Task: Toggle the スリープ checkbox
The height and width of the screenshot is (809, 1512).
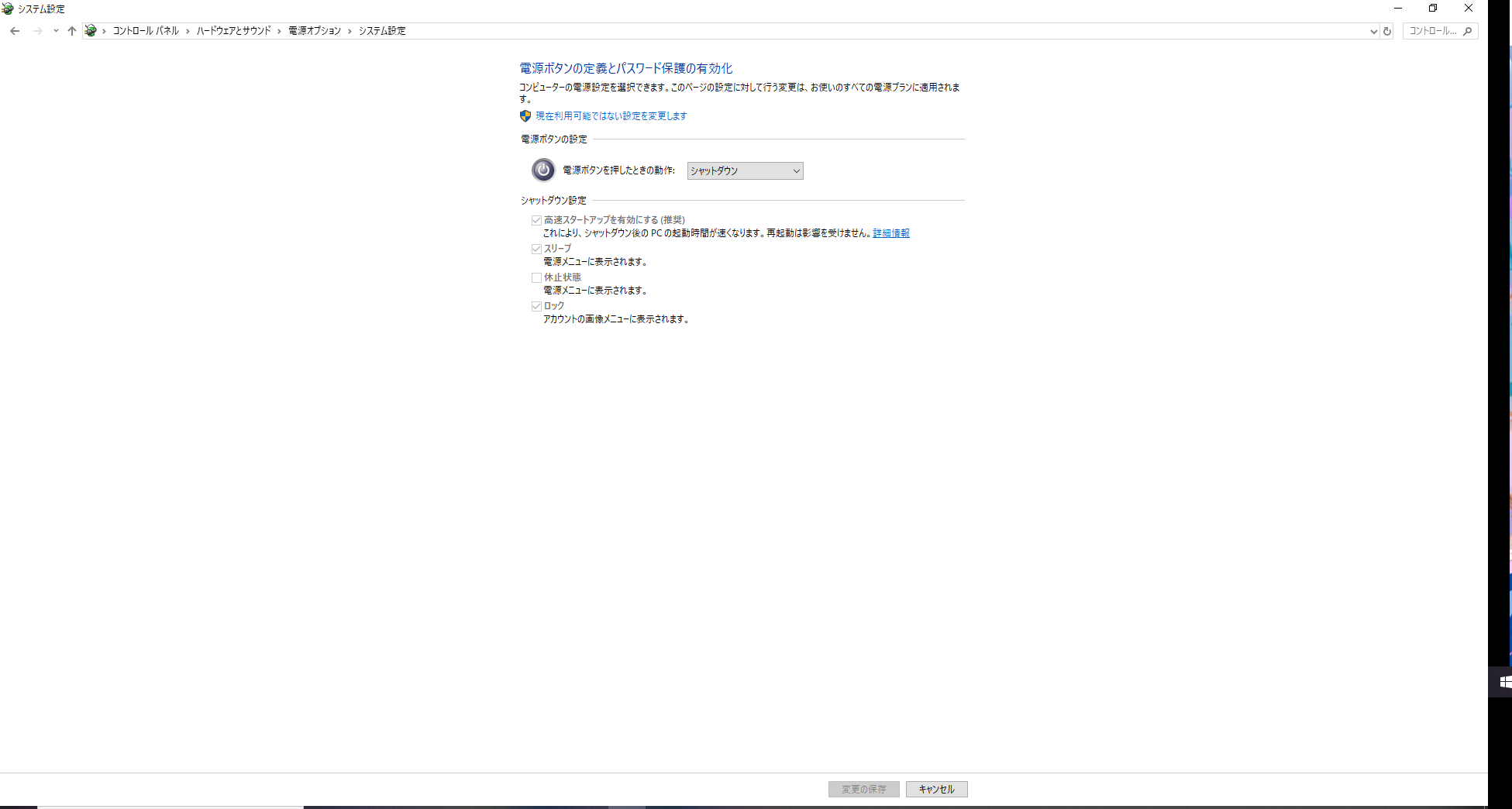Action: point(536,249)
